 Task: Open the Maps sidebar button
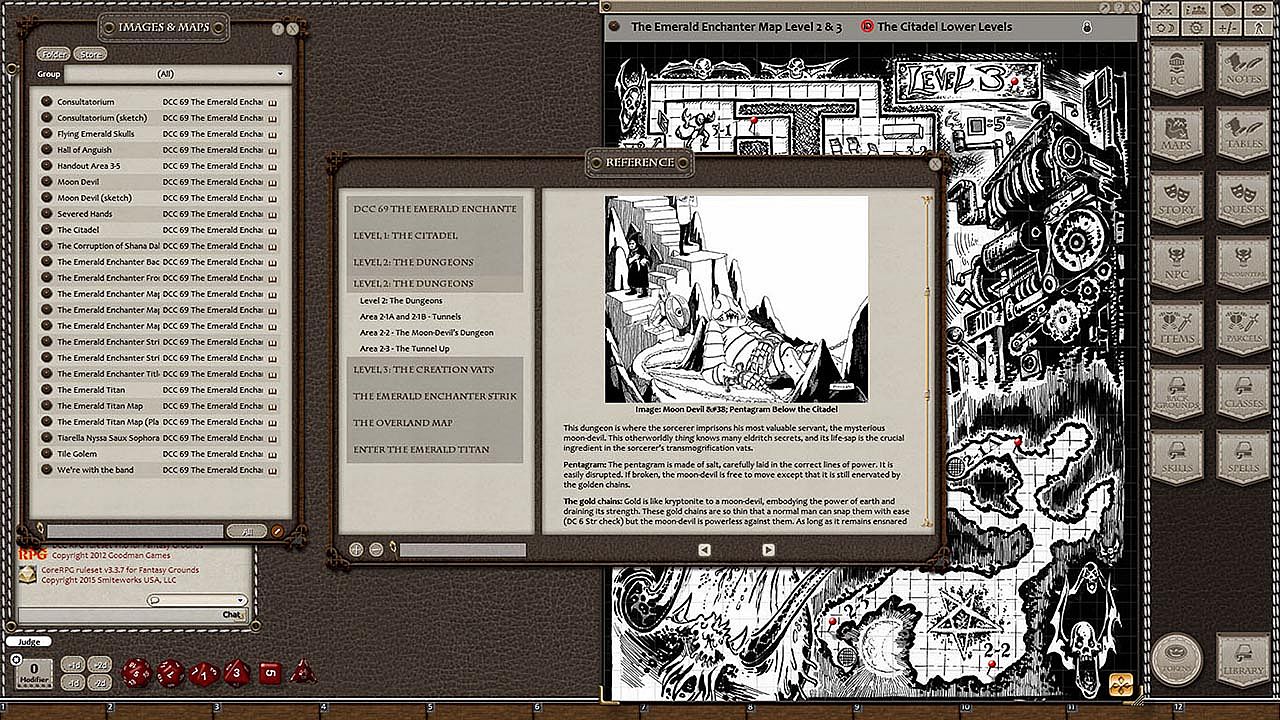(1176, 135)
